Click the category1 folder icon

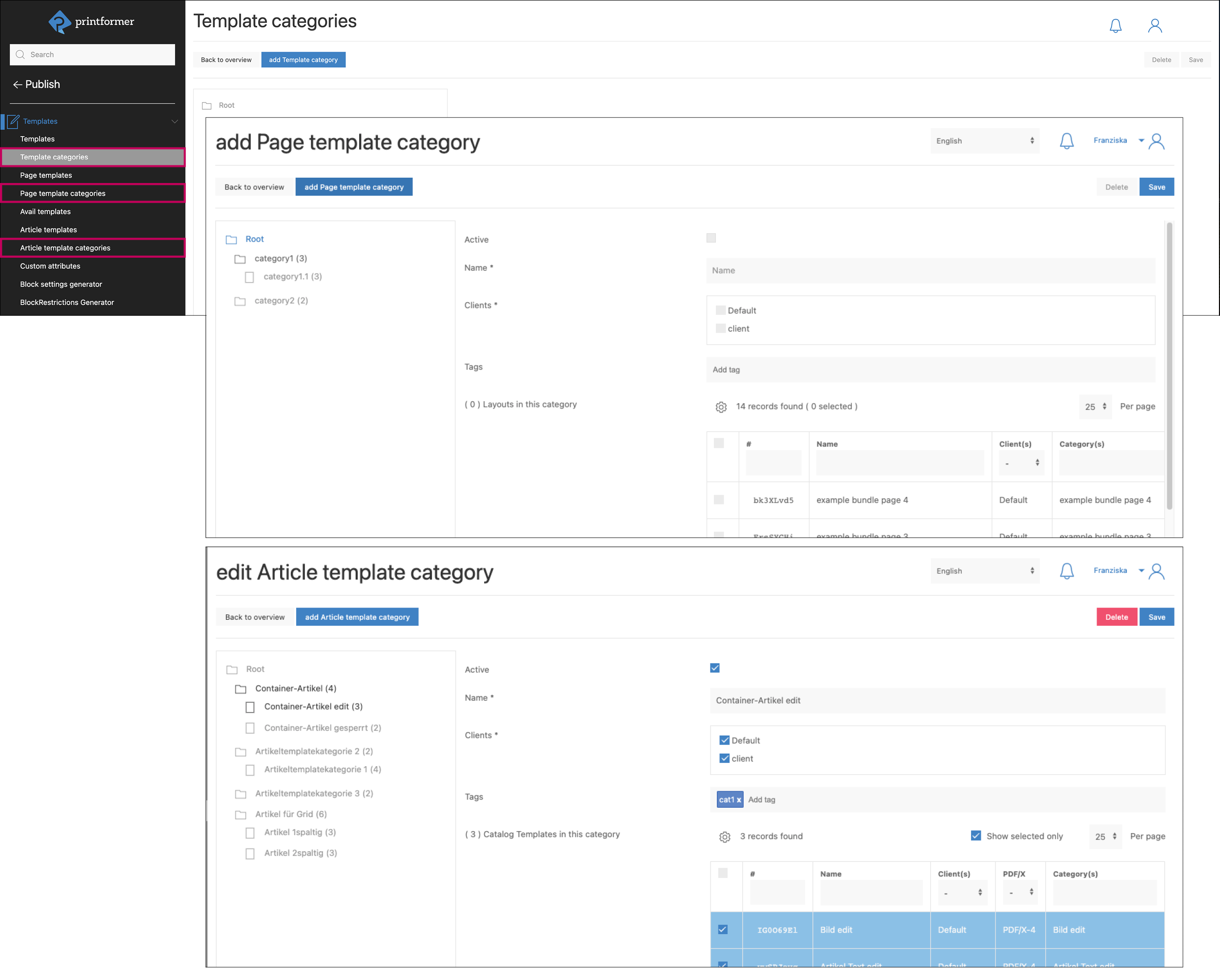tap(240, 259)
